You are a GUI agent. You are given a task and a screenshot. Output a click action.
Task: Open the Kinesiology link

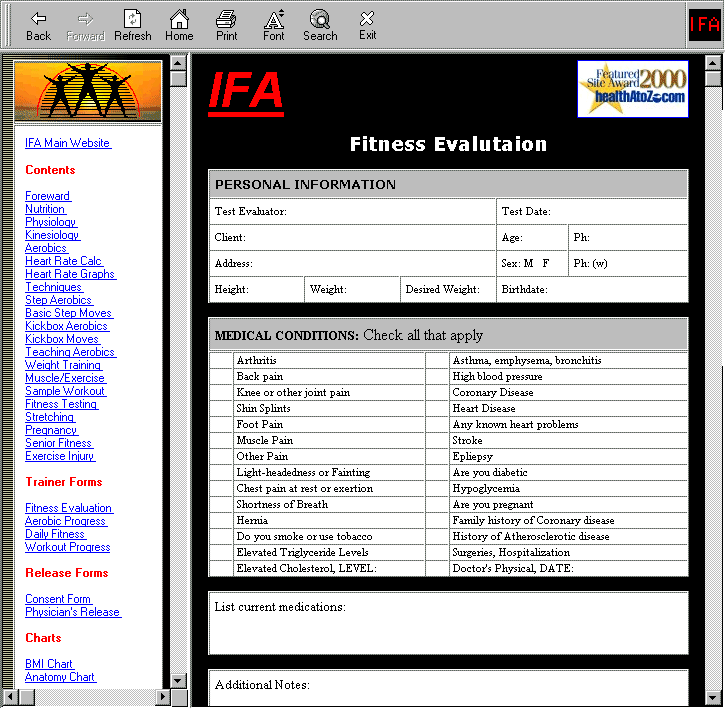tap(52, 234)
